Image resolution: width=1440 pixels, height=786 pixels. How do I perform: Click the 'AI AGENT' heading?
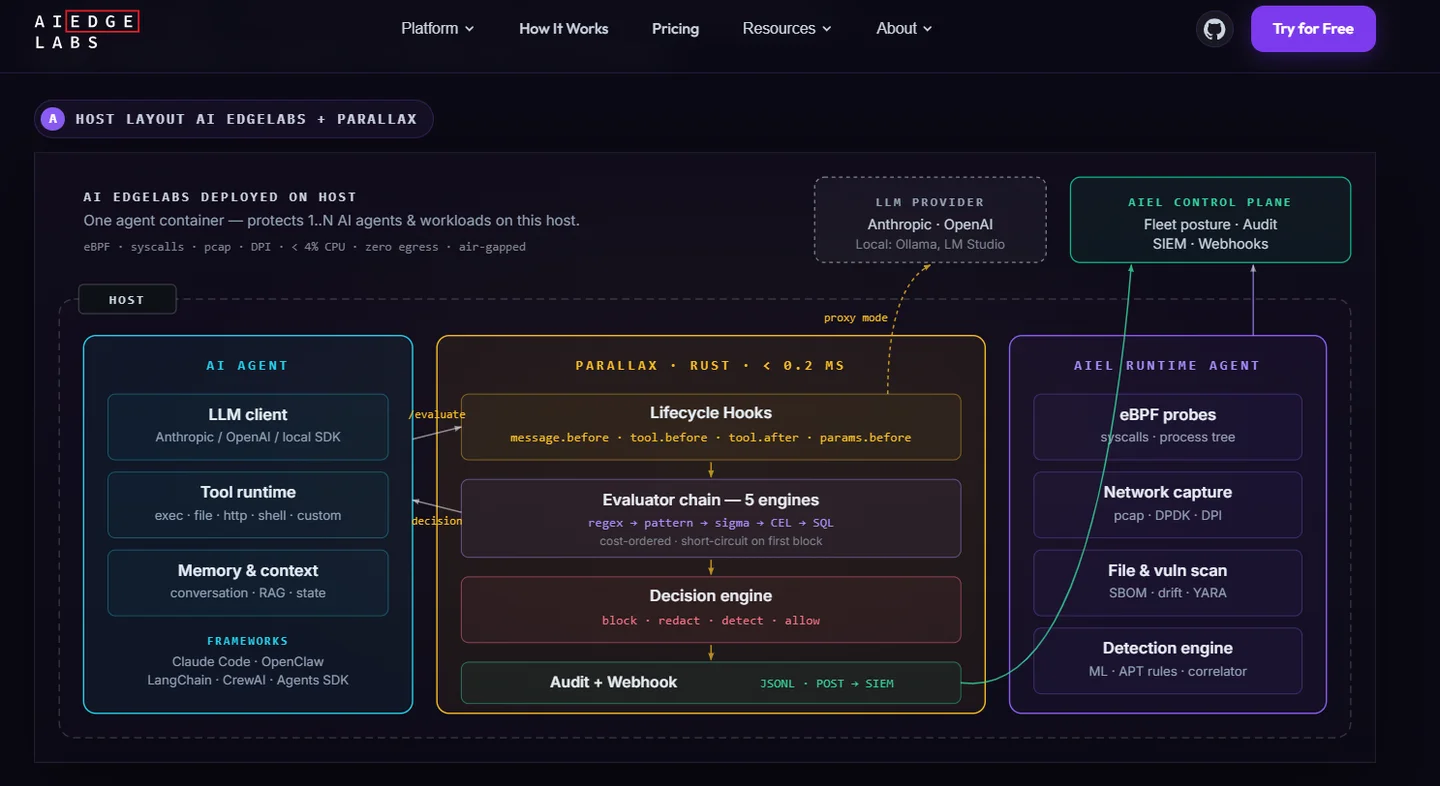tap(247, 366)
